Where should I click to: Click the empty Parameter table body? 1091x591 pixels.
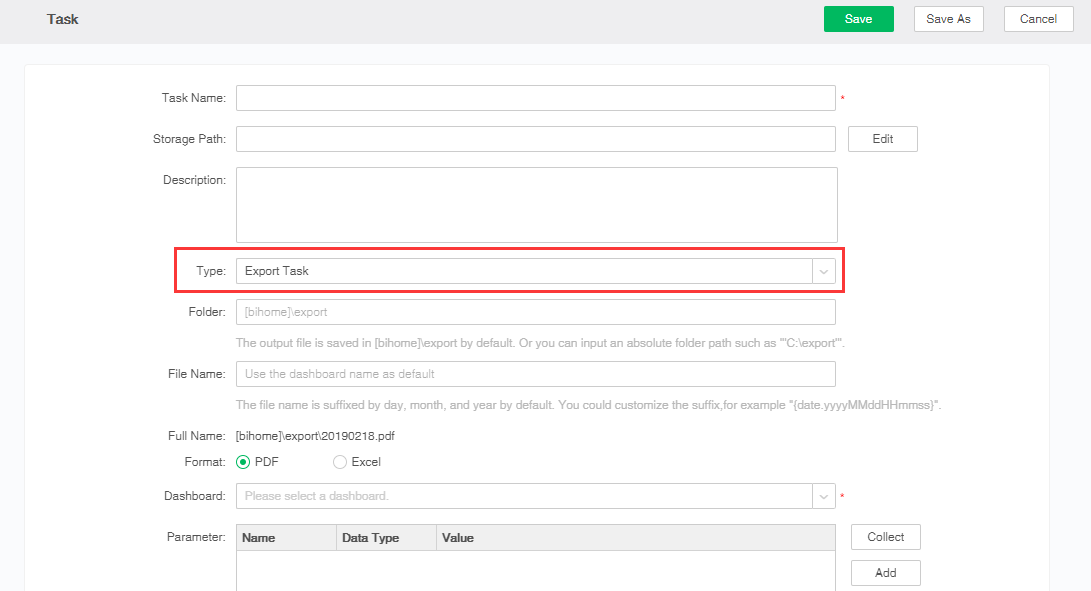click(x=535, y=571)
